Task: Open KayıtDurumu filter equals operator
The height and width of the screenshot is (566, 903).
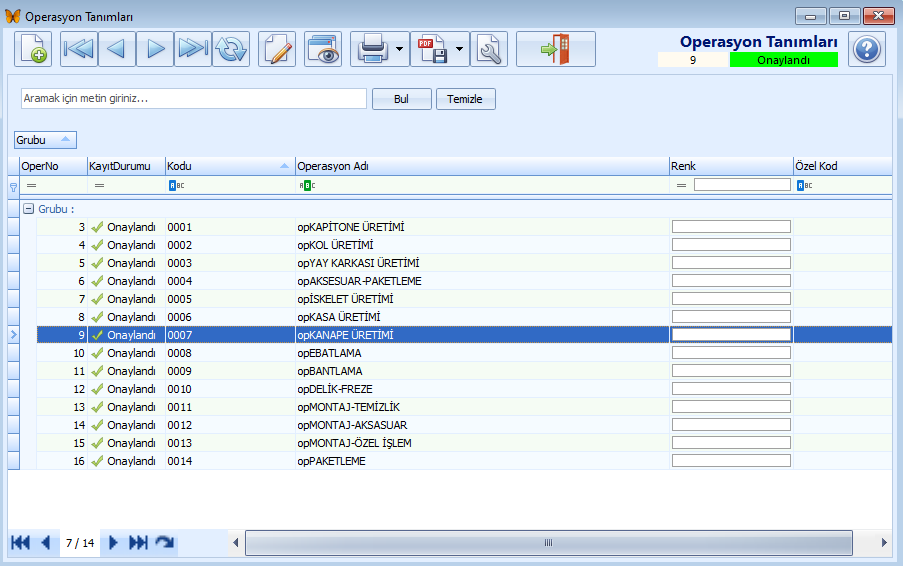Action: point(99,185)
